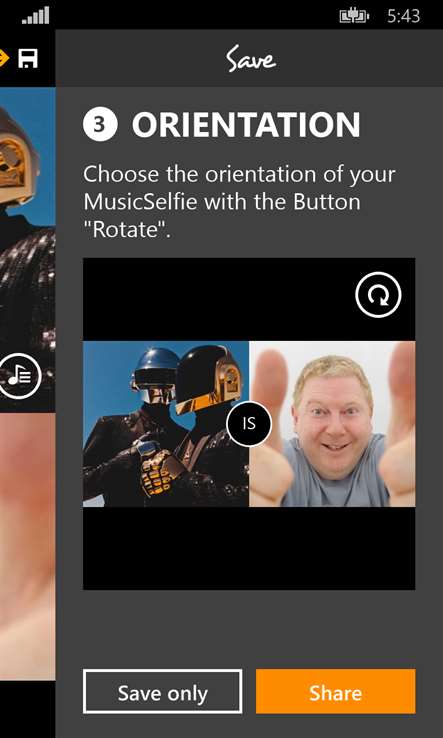This screenshot has width=443, height=738.
Task: Click the orange Share button
Action: coord(336,691)
